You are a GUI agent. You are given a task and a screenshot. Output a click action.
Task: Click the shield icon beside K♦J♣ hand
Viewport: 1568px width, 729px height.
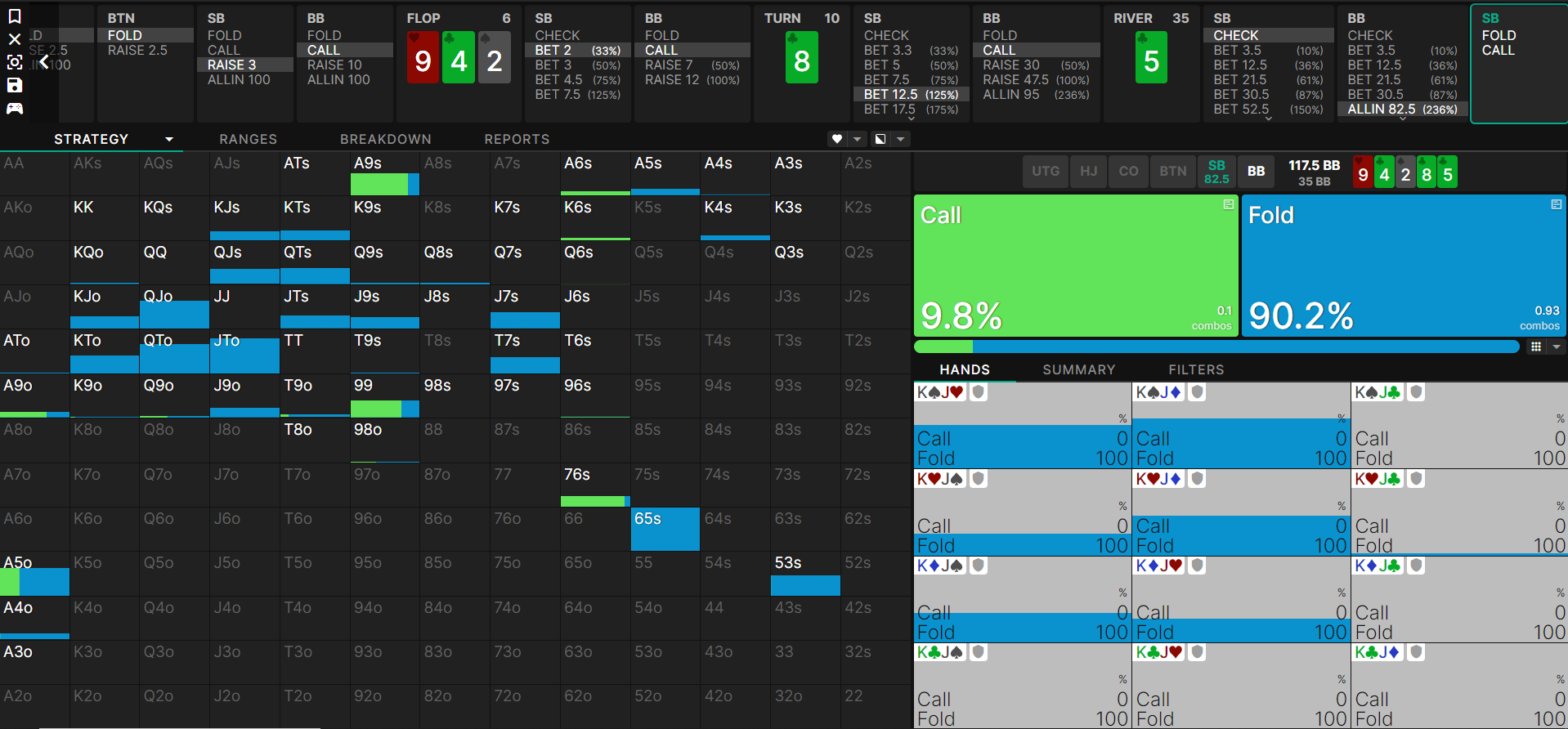[1417, 566]
